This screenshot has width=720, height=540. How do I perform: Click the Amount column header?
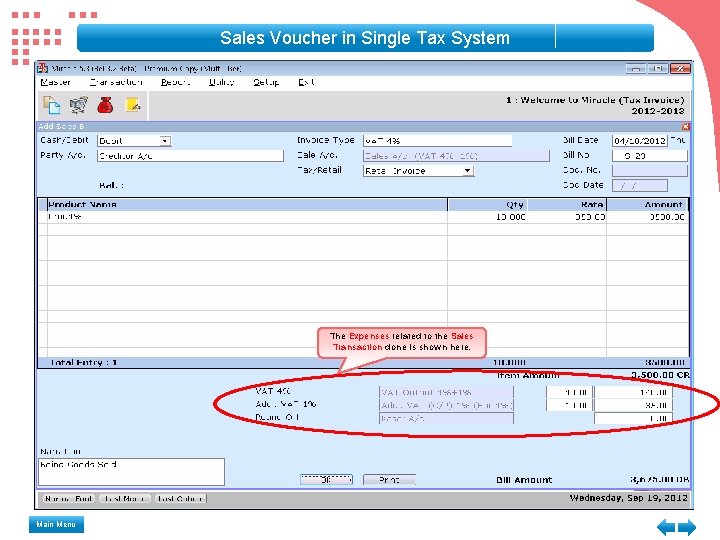(647, 205)
